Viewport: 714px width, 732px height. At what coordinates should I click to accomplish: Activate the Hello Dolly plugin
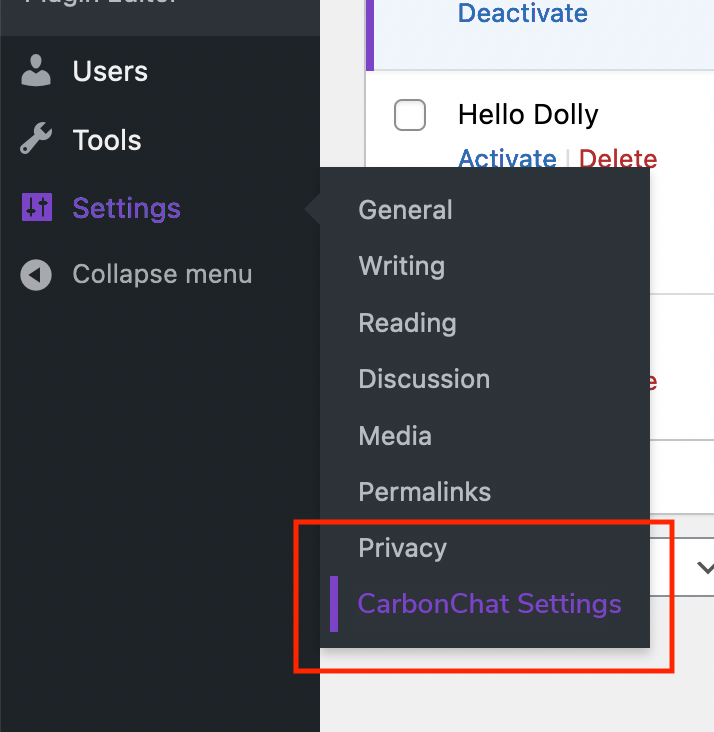(x=507, y=159)
